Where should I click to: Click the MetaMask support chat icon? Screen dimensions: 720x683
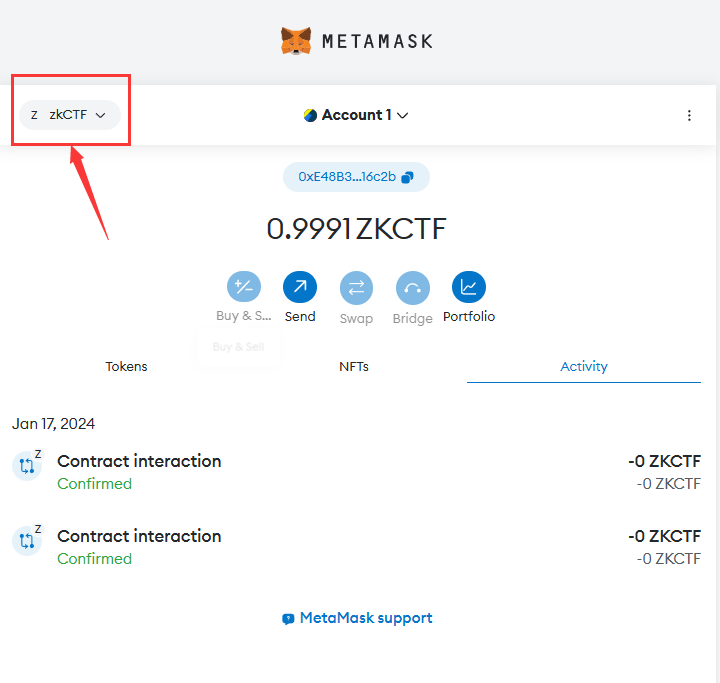(x=288, y=619)
